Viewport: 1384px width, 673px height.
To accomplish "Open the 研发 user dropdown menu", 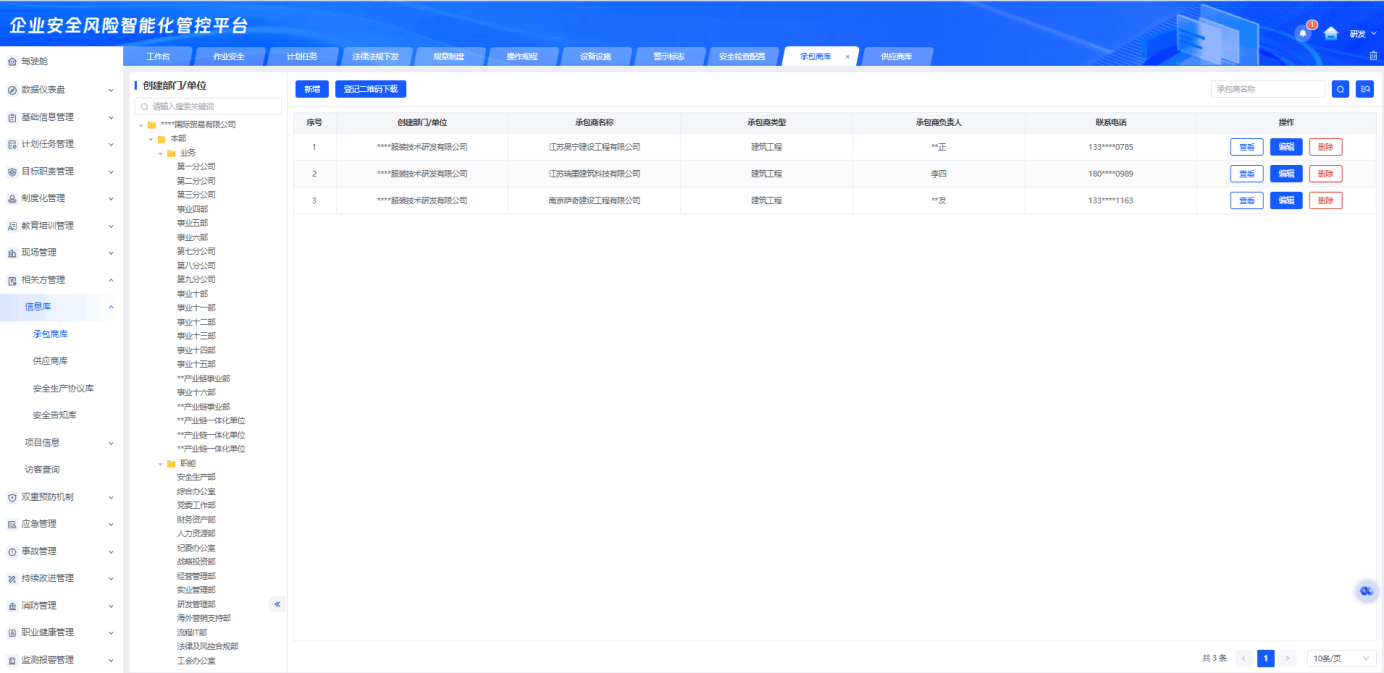I will pyautogui.click(x=1363, y=34).
